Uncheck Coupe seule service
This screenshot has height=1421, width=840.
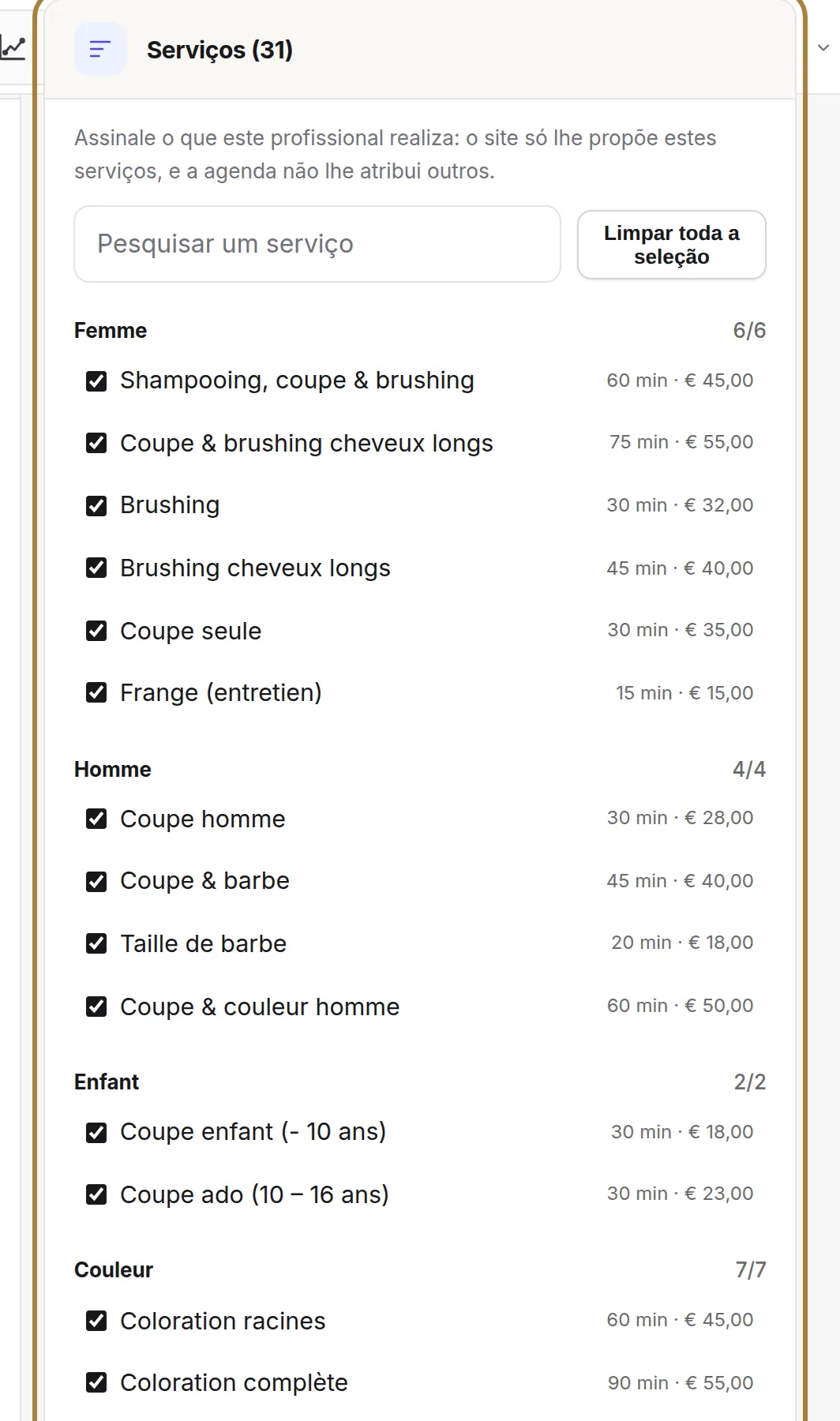click(96, 631)
